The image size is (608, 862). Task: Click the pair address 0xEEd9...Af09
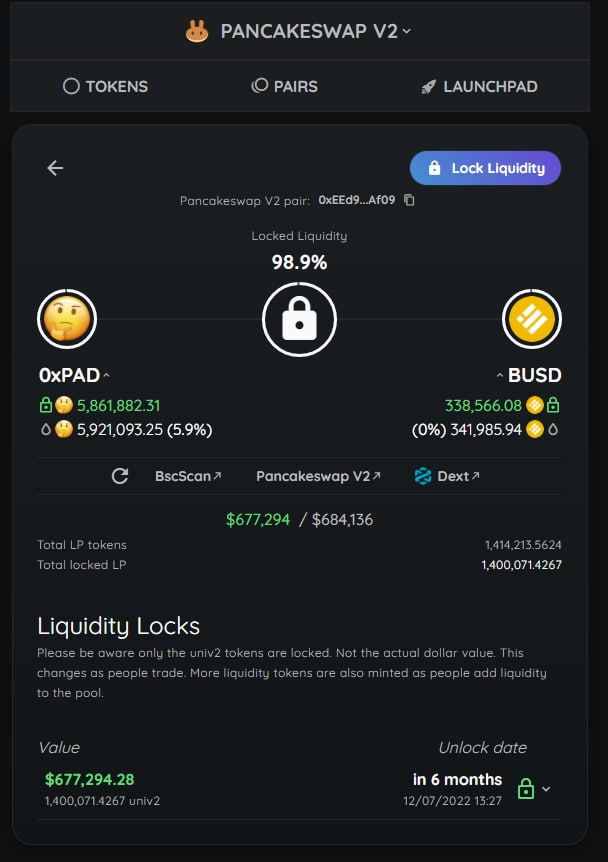(x=357, y=200)
